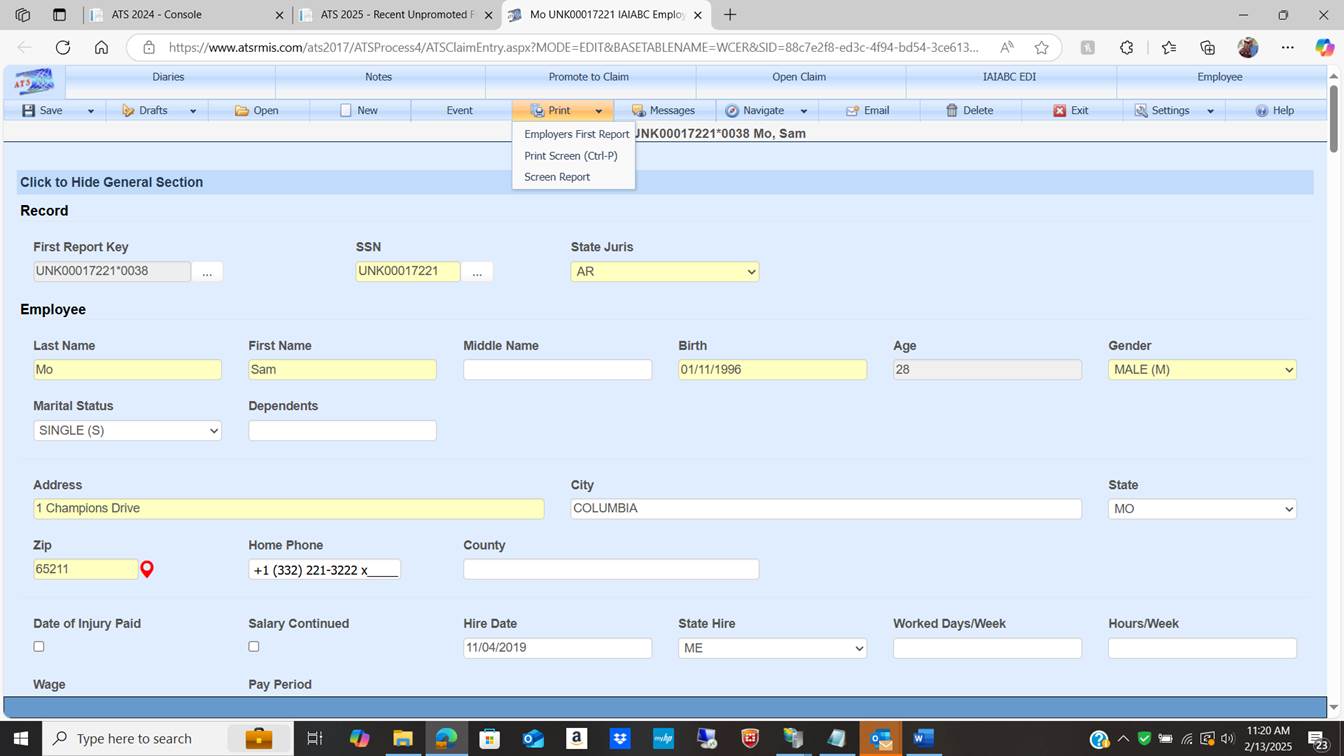Click the Save disk icon in toolbar
Image resolution: width=1344 pixels, height=756 pixels.
tap(29, 111)
